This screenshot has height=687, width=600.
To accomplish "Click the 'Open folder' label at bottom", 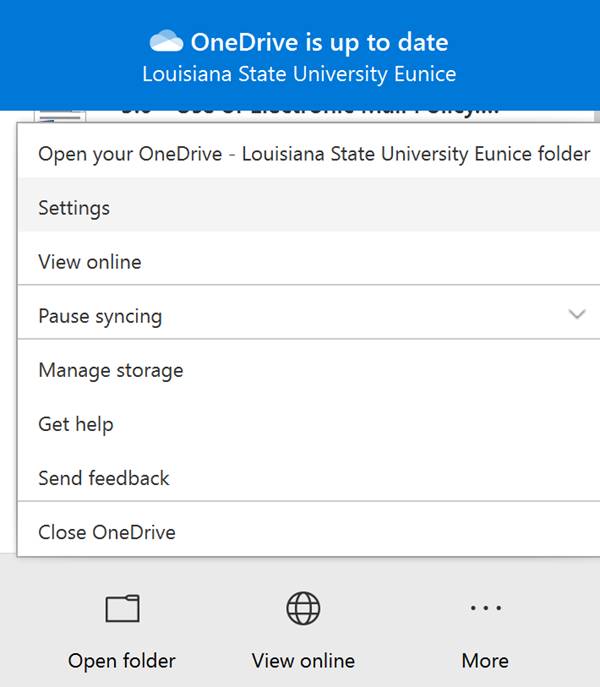I will [122, 661].
